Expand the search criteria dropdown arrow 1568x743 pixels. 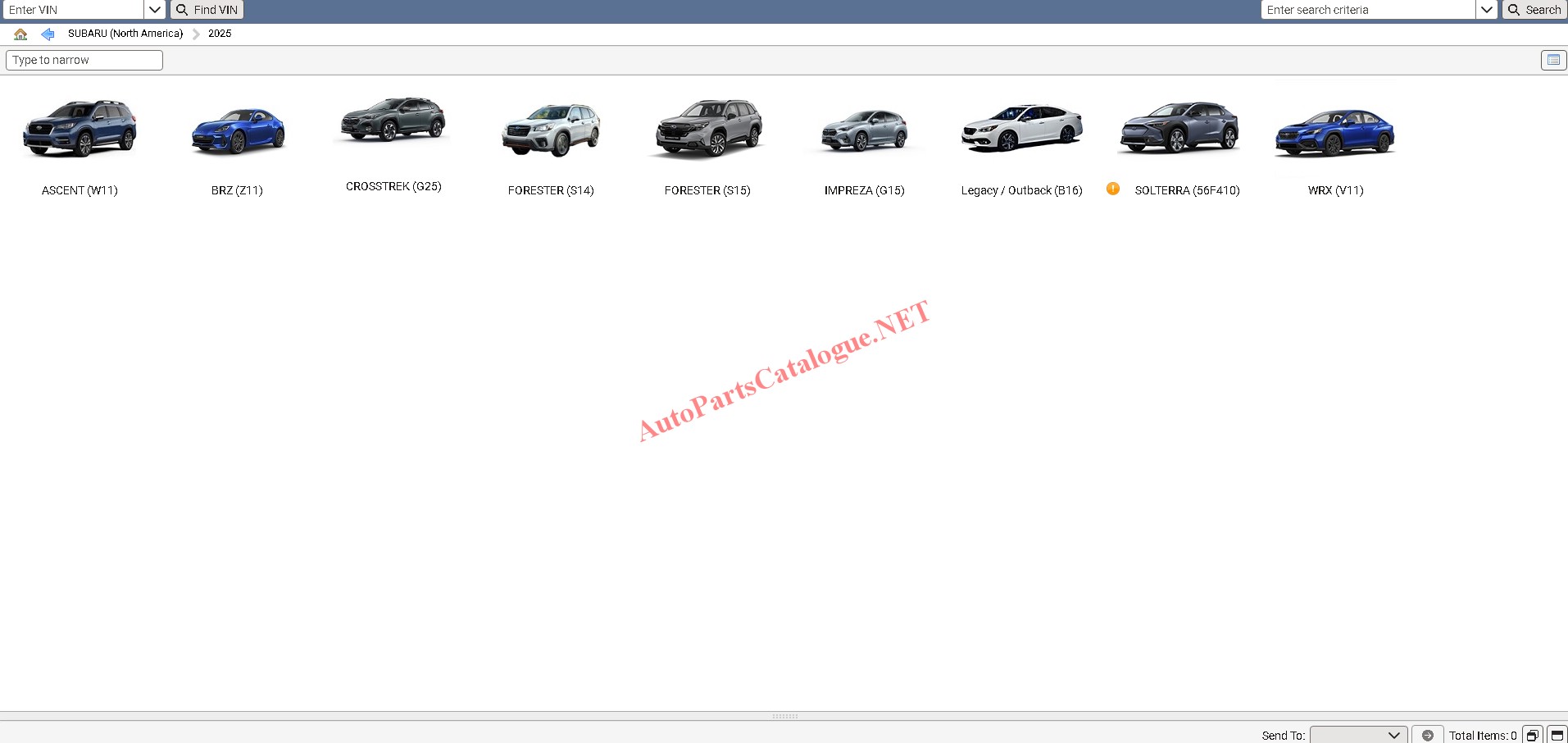coord(1486,10)
